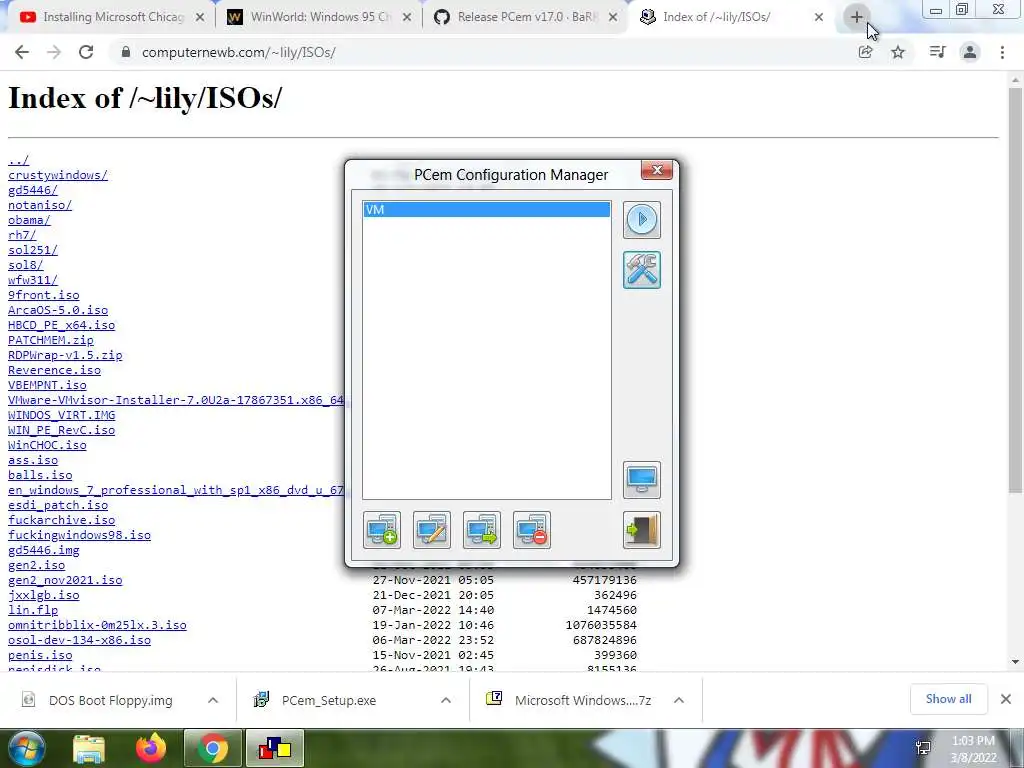Download ArcaOS-5.0.iso
This screenshot has height=768, width=1024.
(58, 310)
